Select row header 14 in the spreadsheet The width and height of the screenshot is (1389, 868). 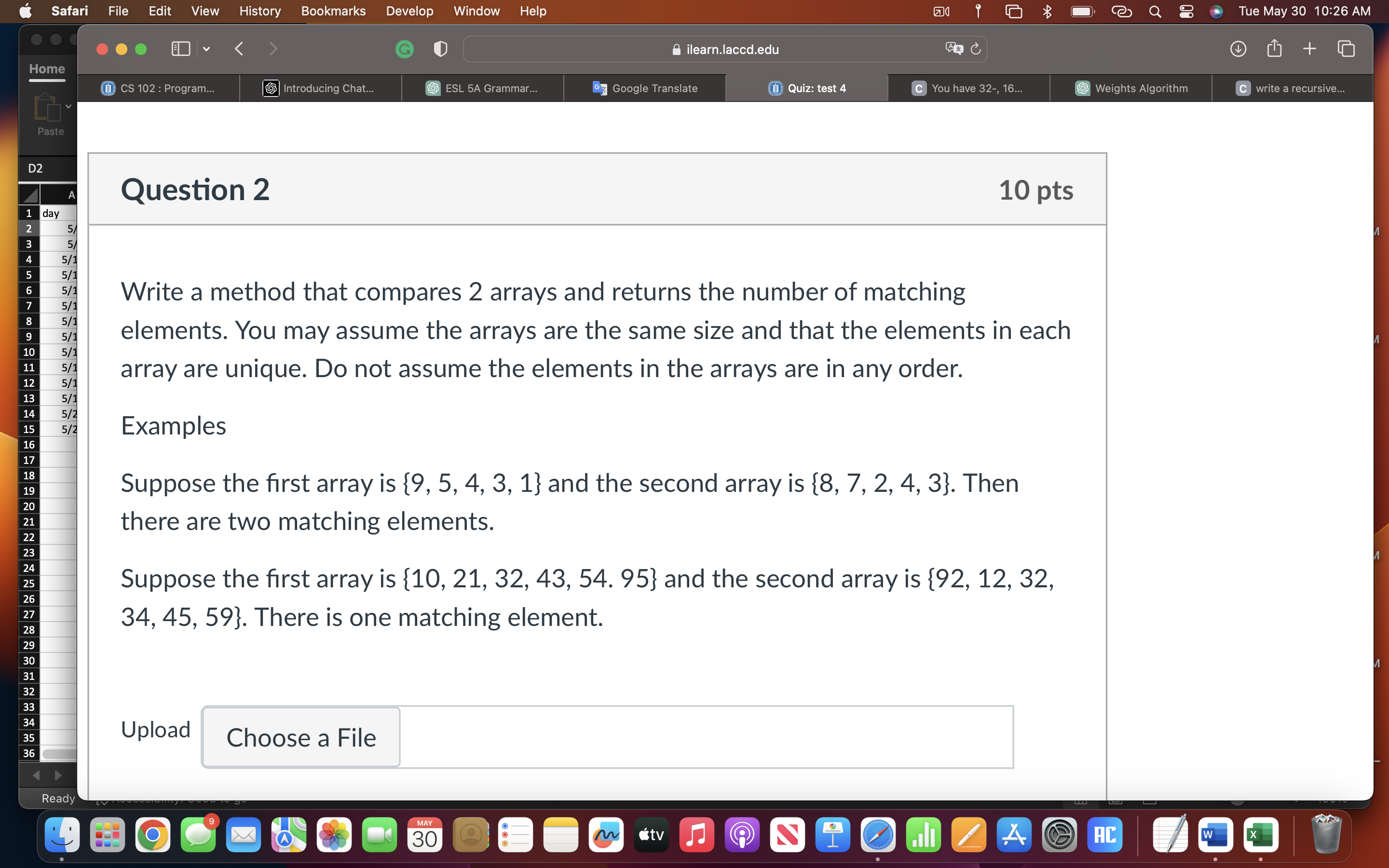[29, 413]
